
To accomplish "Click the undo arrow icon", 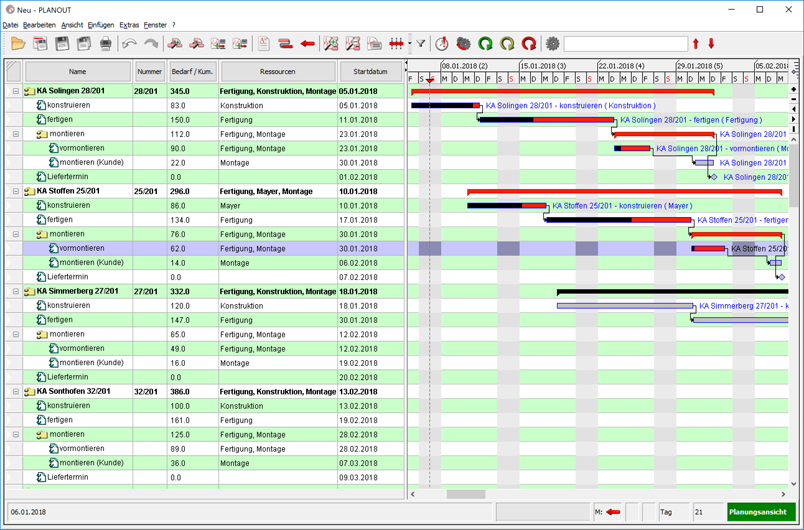I will pyautogui.click(x=129, y=44).
